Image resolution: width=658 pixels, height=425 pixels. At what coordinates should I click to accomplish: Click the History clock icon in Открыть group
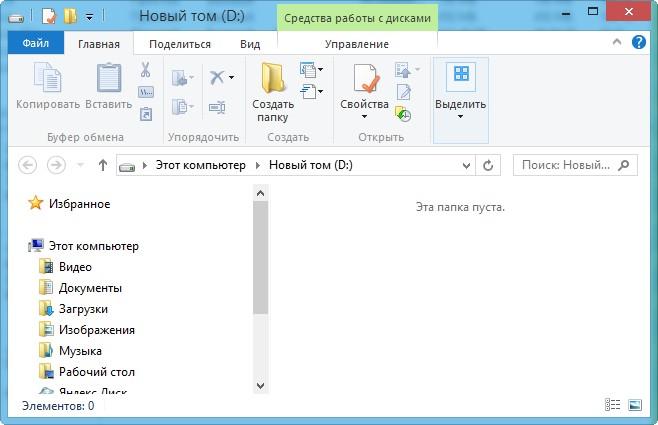[403, 115]
